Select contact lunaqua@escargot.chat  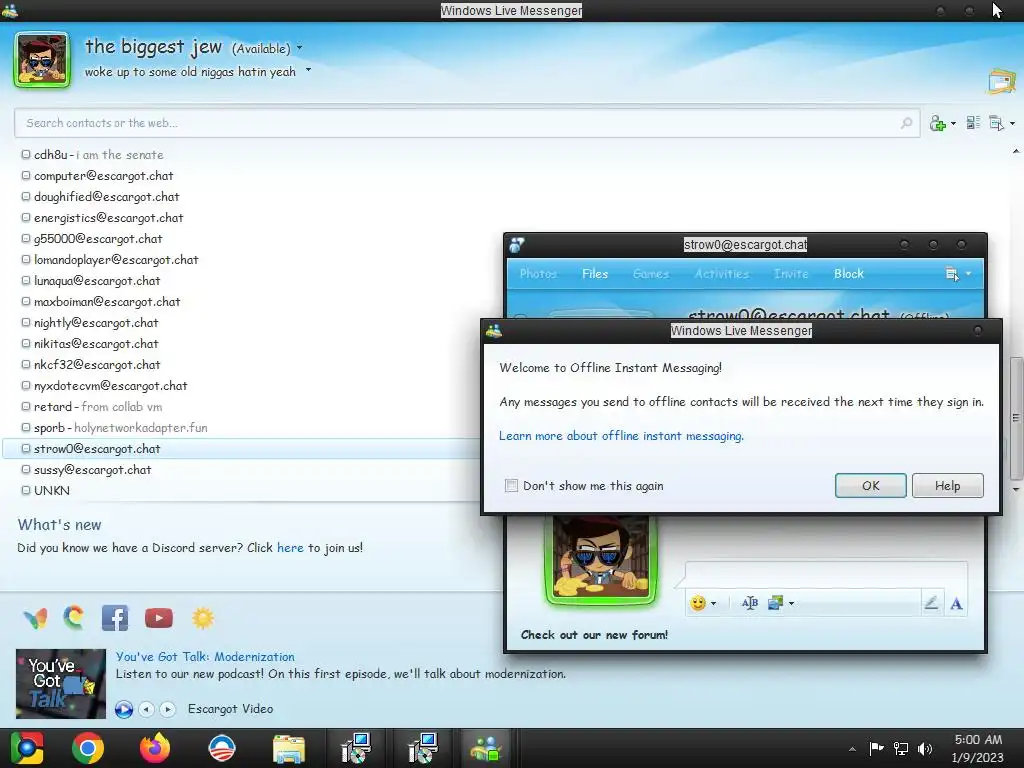91,280
